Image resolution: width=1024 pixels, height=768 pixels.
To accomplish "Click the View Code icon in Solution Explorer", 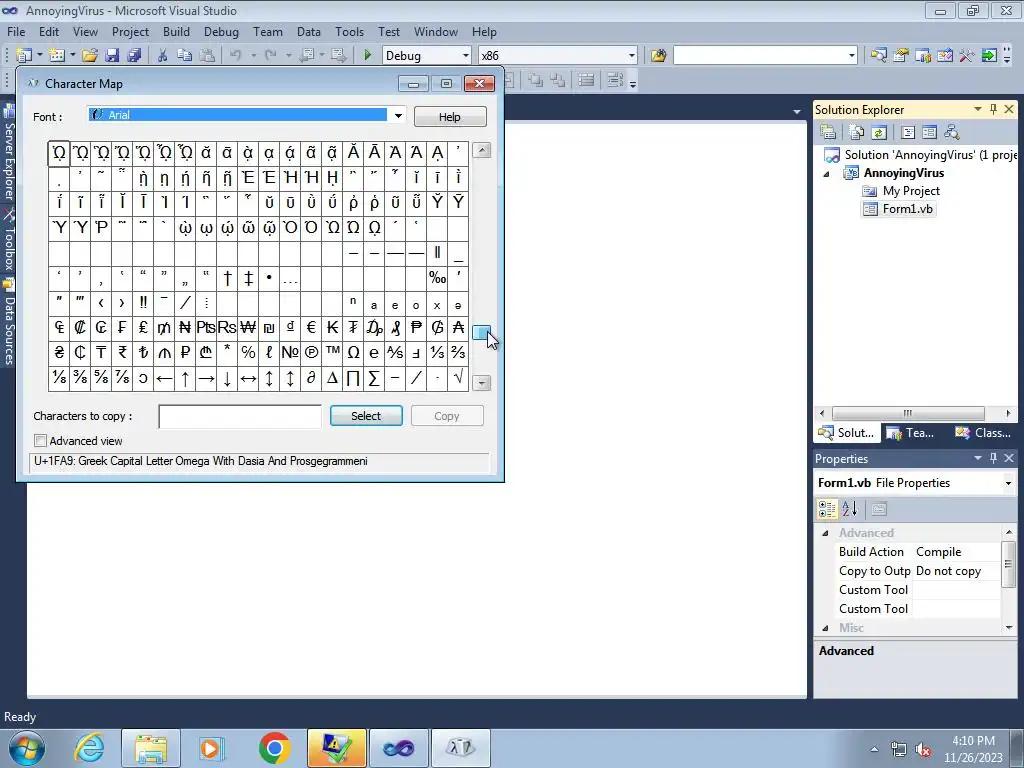I will [908, 133].
